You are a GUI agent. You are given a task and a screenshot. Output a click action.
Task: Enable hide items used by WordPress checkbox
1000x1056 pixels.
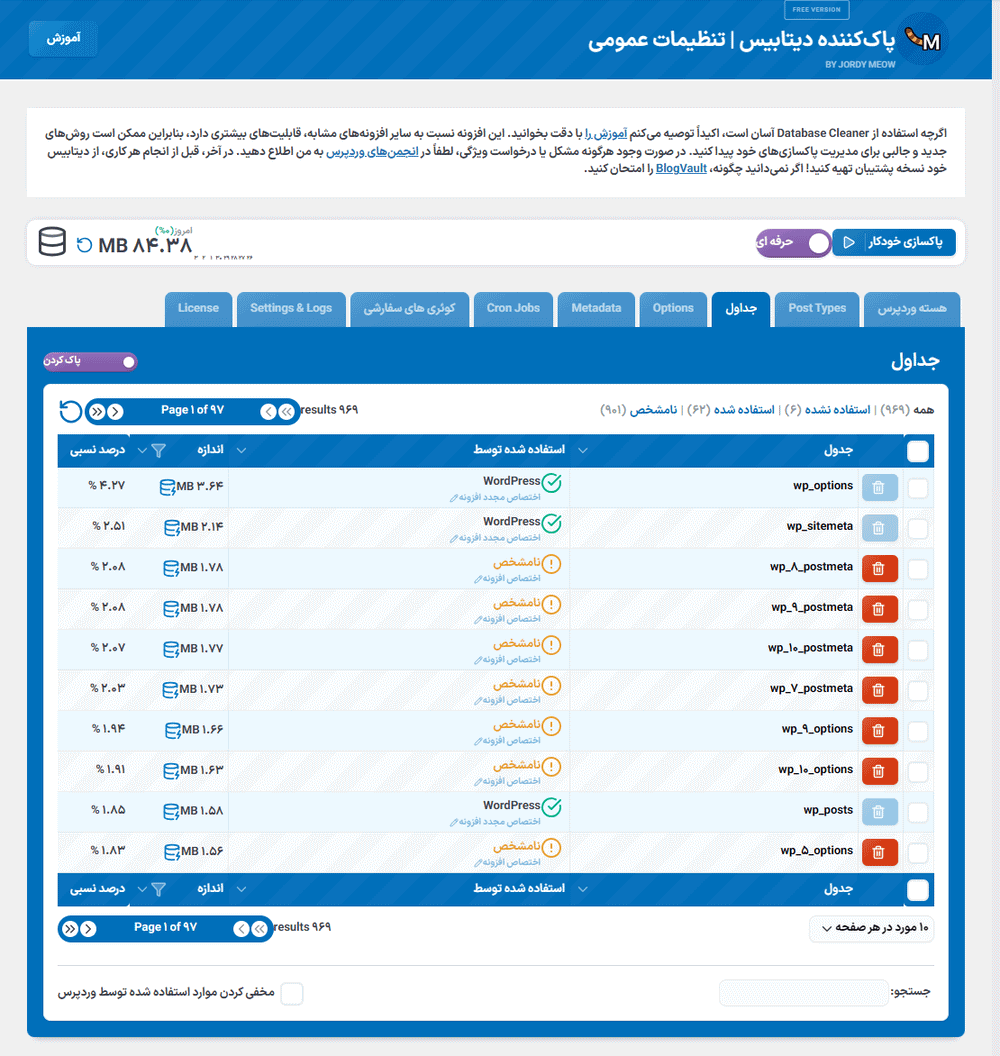(291, 993)
